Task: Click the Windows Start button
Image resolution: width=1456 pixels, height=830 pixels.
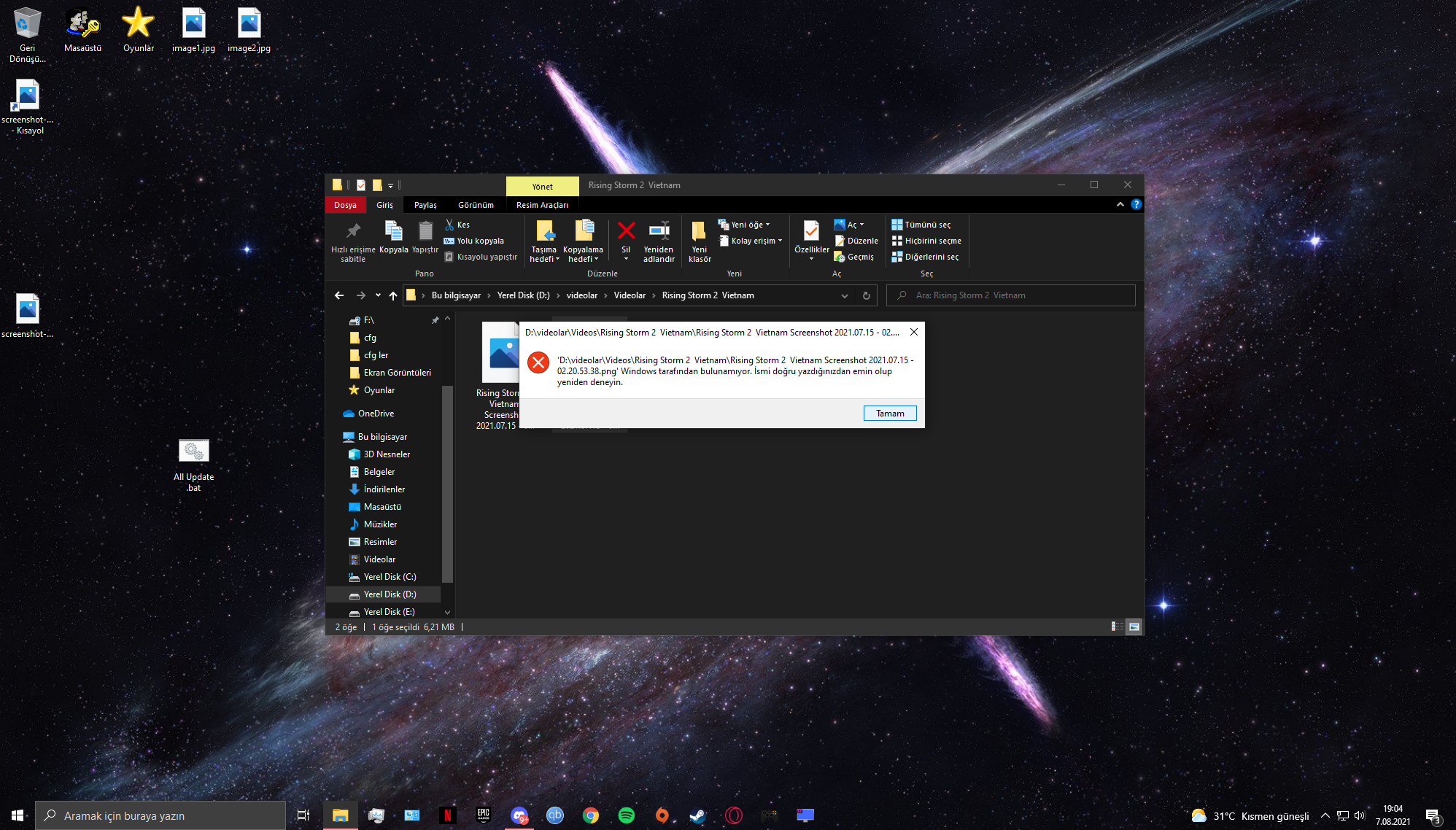Action: [18, 815]
